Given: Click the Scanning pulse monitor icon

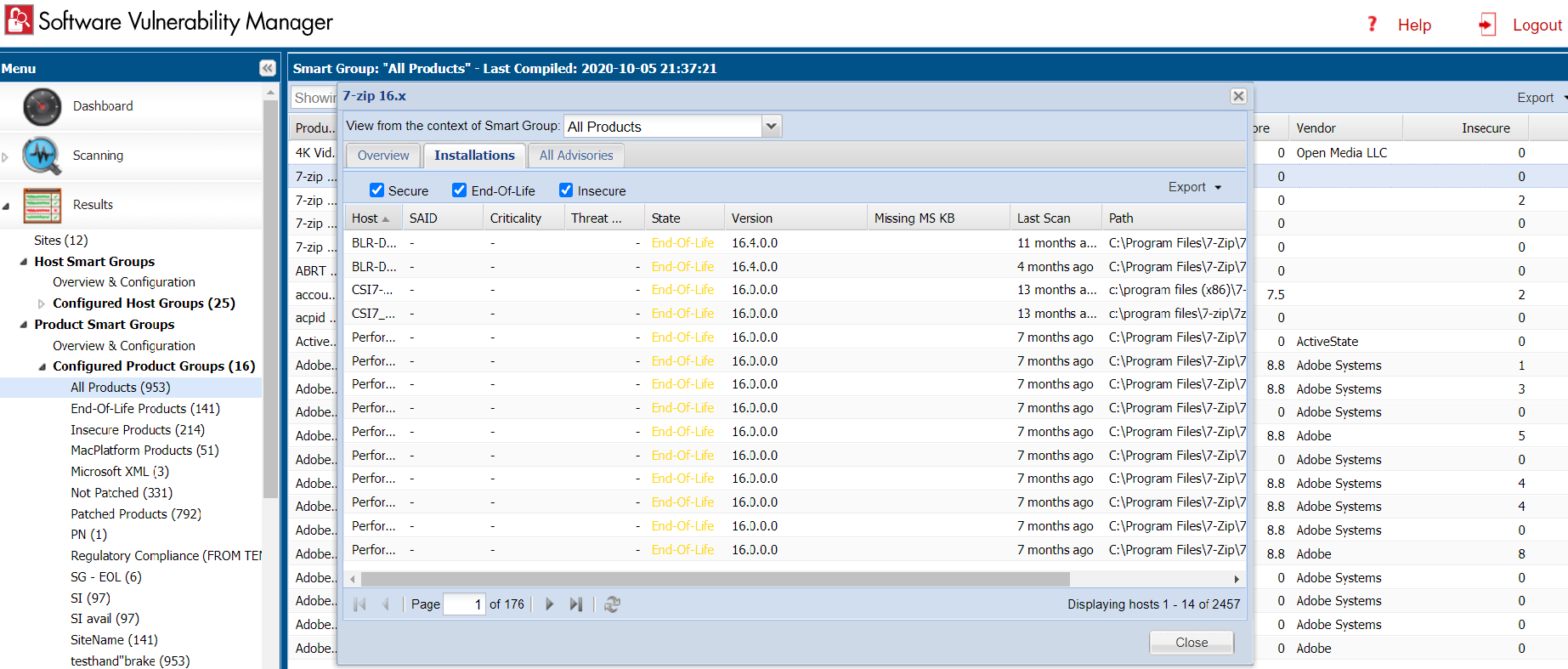Looking at the screenshot, I should [x=42, y=156].
